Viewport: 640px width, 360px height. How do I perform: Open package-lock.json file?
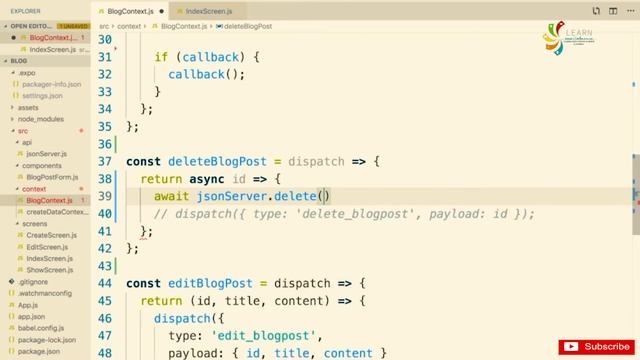tap(47, 340)
